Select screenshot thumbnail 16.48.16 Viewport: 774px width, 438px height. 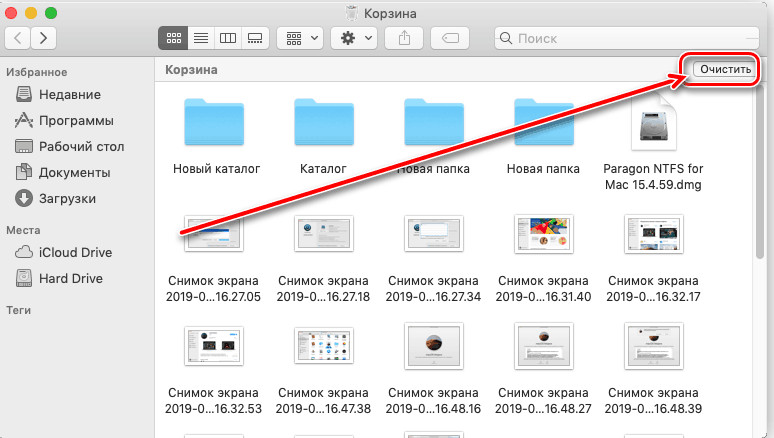tap(434, 346)
